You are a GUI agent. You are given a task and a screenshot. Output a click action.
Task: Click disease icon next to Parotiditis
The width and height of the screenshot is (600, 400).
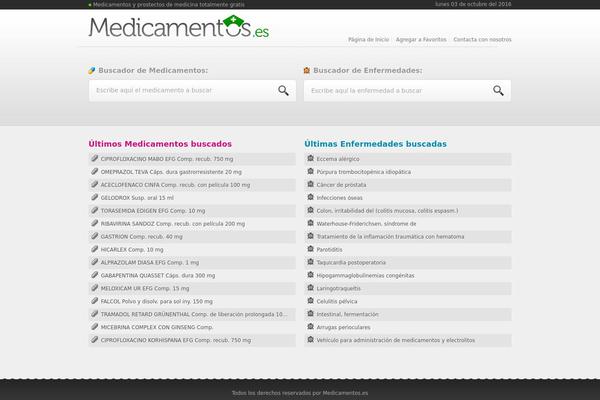[x=310, y=249]
